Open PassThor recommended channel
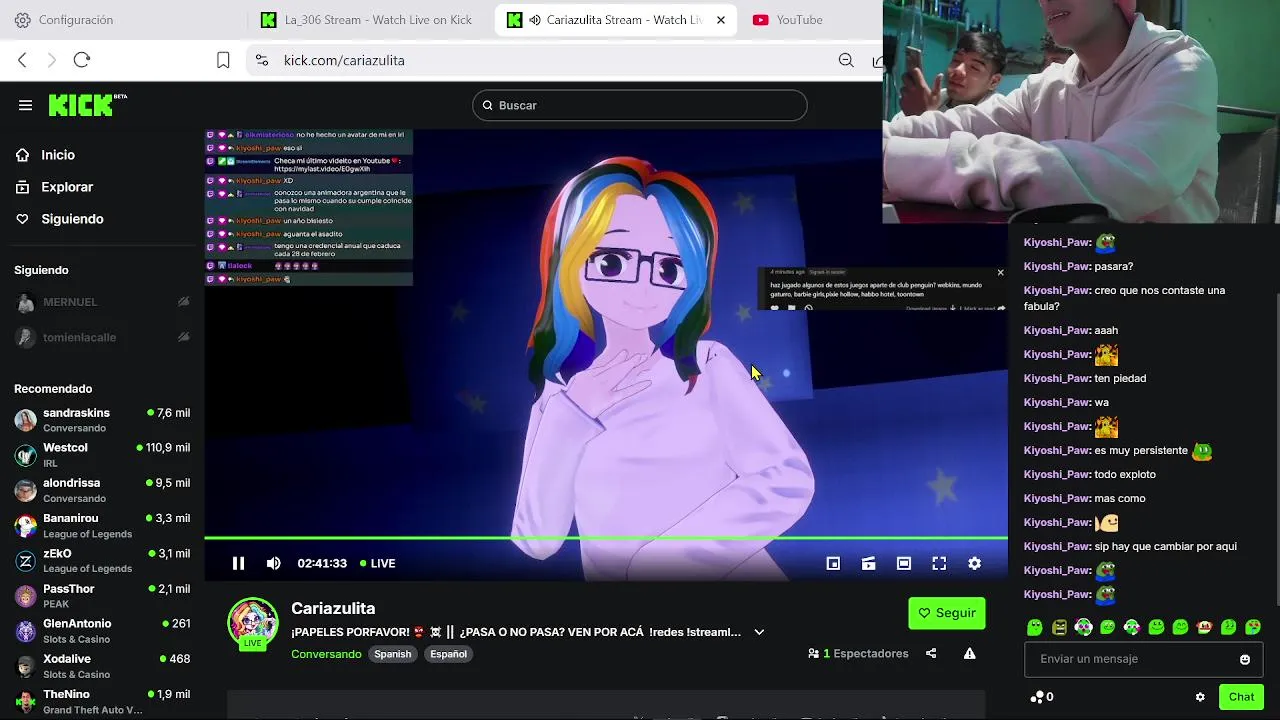This screenshot has height=720, width=1280. [102, 596]
